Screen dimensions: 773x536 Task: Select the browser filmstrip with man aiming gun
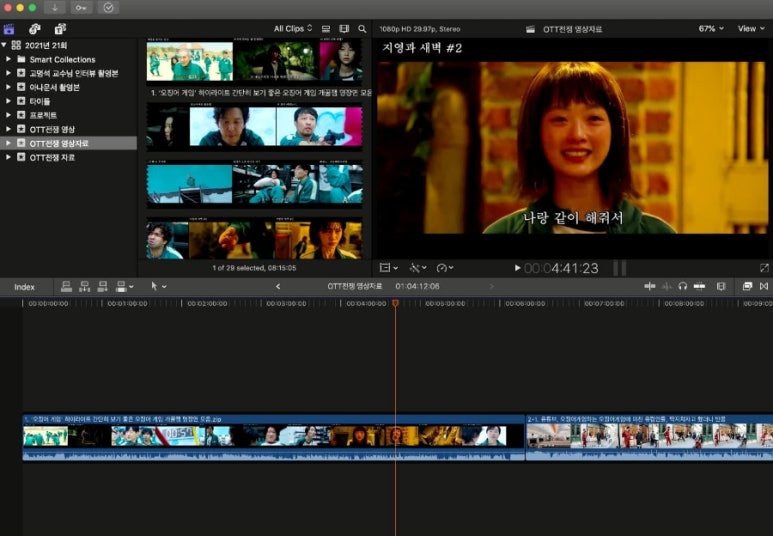tap(254, 126)
